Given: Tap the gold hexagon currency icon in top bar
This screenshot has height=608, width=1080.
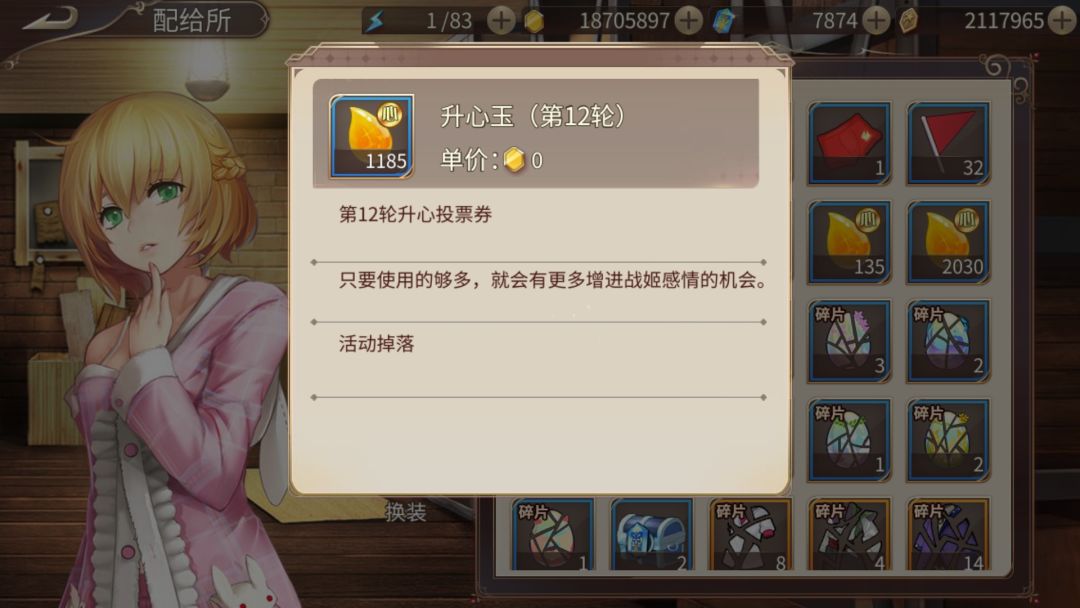Looking at the screenshot, I should click(x=534, y=21).
